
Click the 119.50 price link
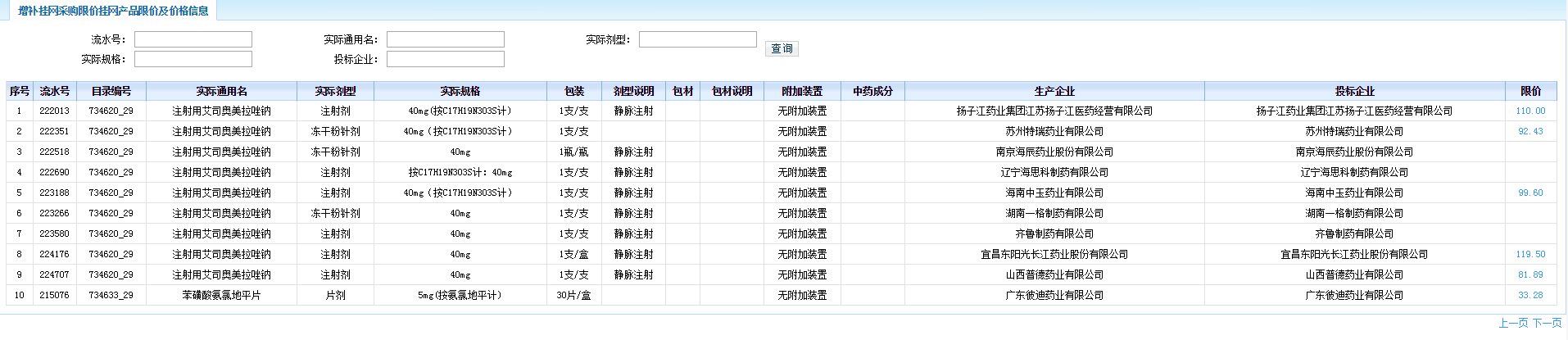pos(1530,254)
